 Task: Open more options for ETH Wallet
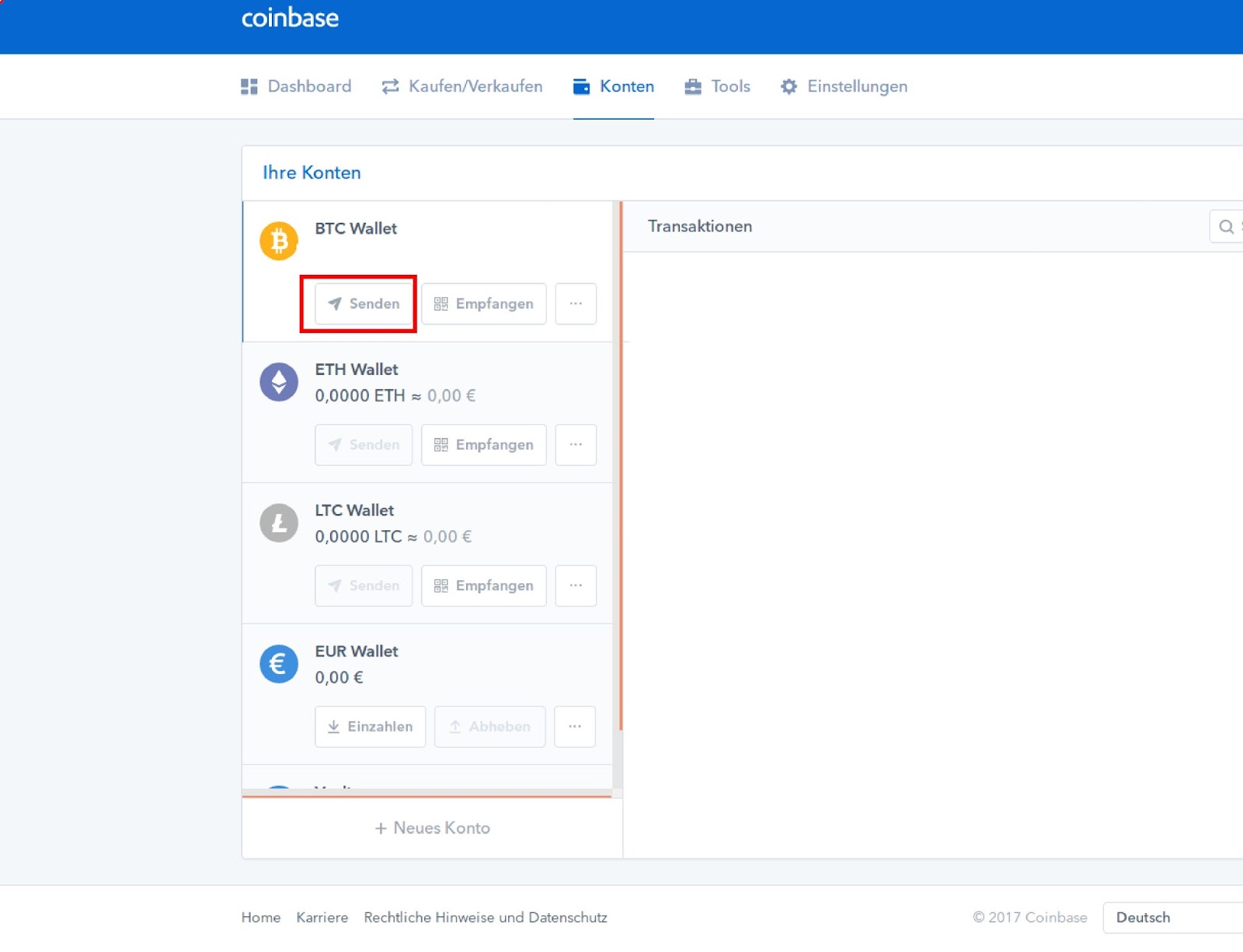point(576,445)
